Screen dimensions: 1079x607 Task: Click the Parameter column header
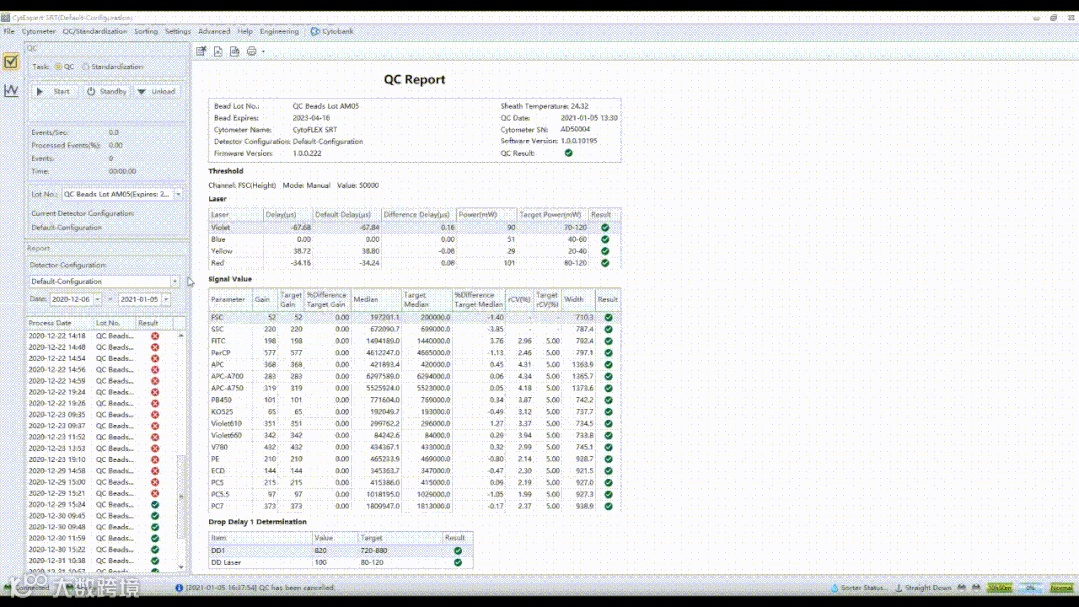point(229,299)
